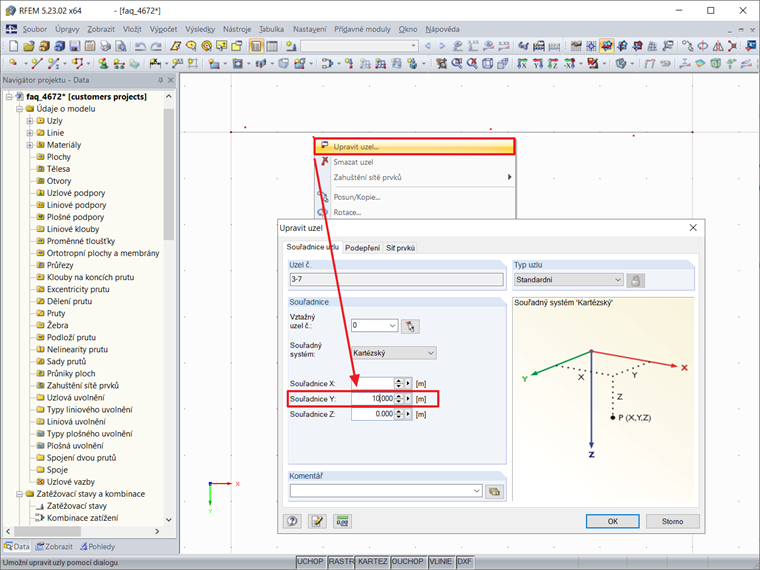Expand the Linie tree node
This screenshot has height=570, width=760.
coord(30,133)
